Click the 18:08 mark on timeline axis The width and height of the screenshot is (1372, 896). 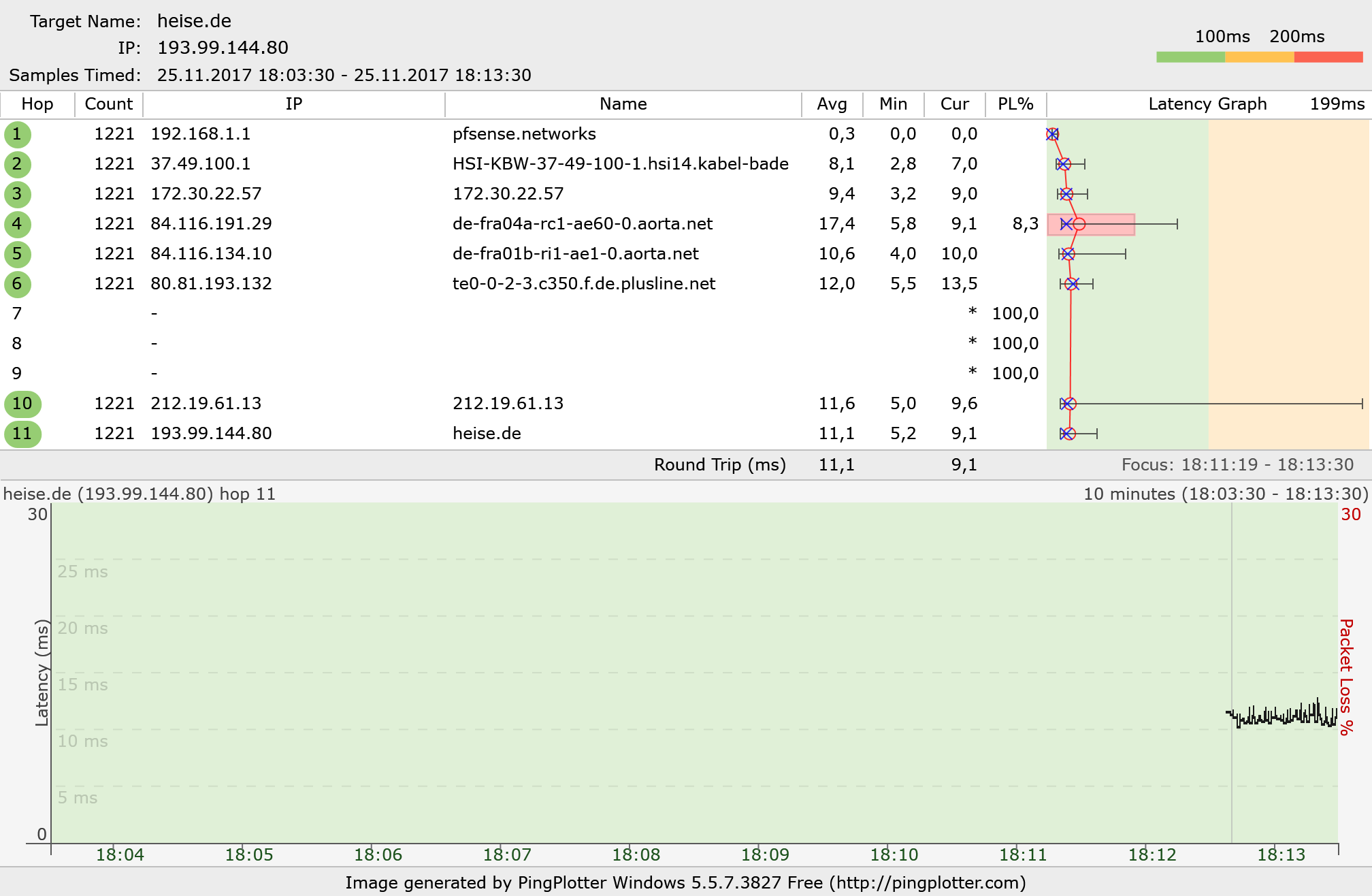pos(636,854)
